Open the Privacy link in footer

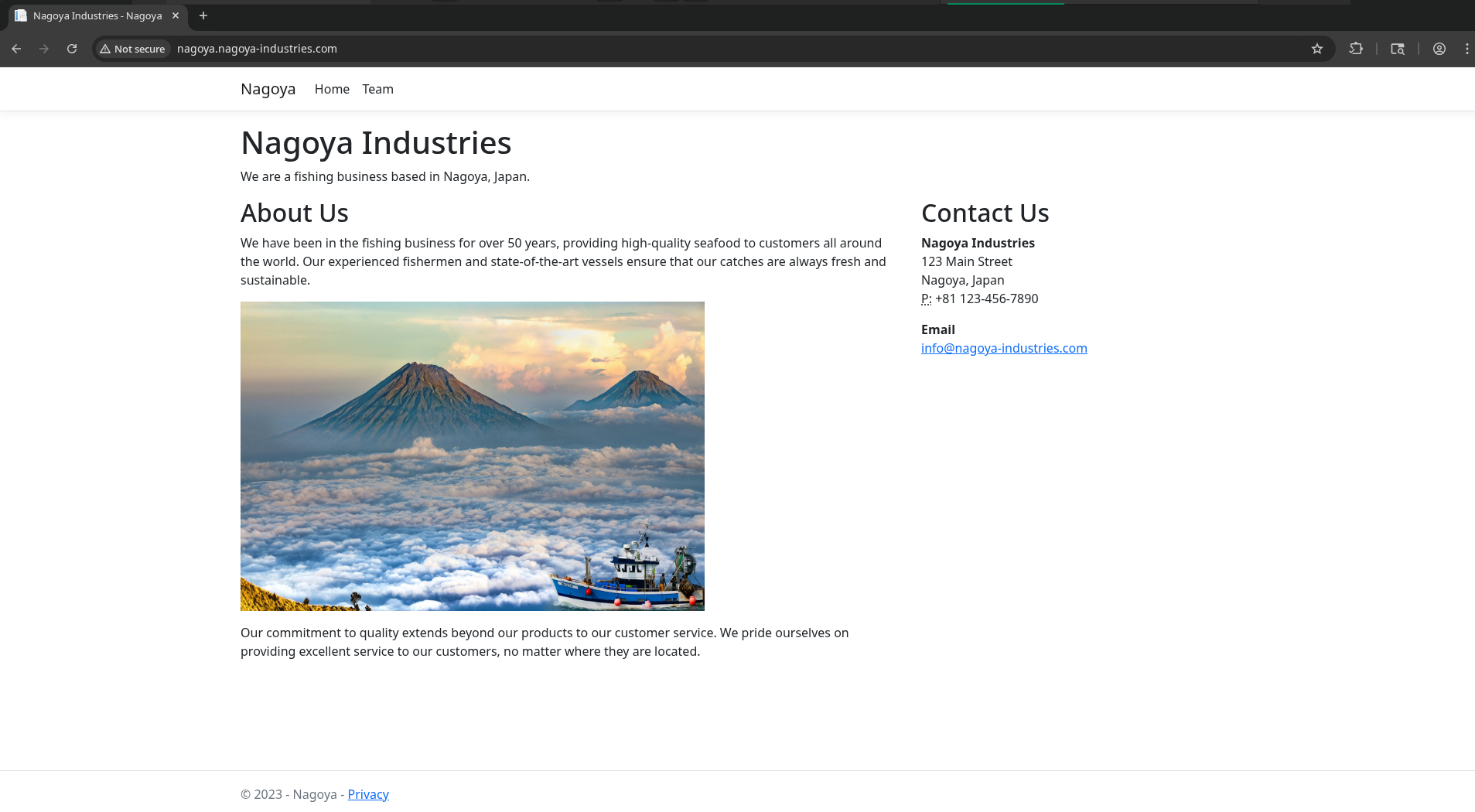[368, 794]
